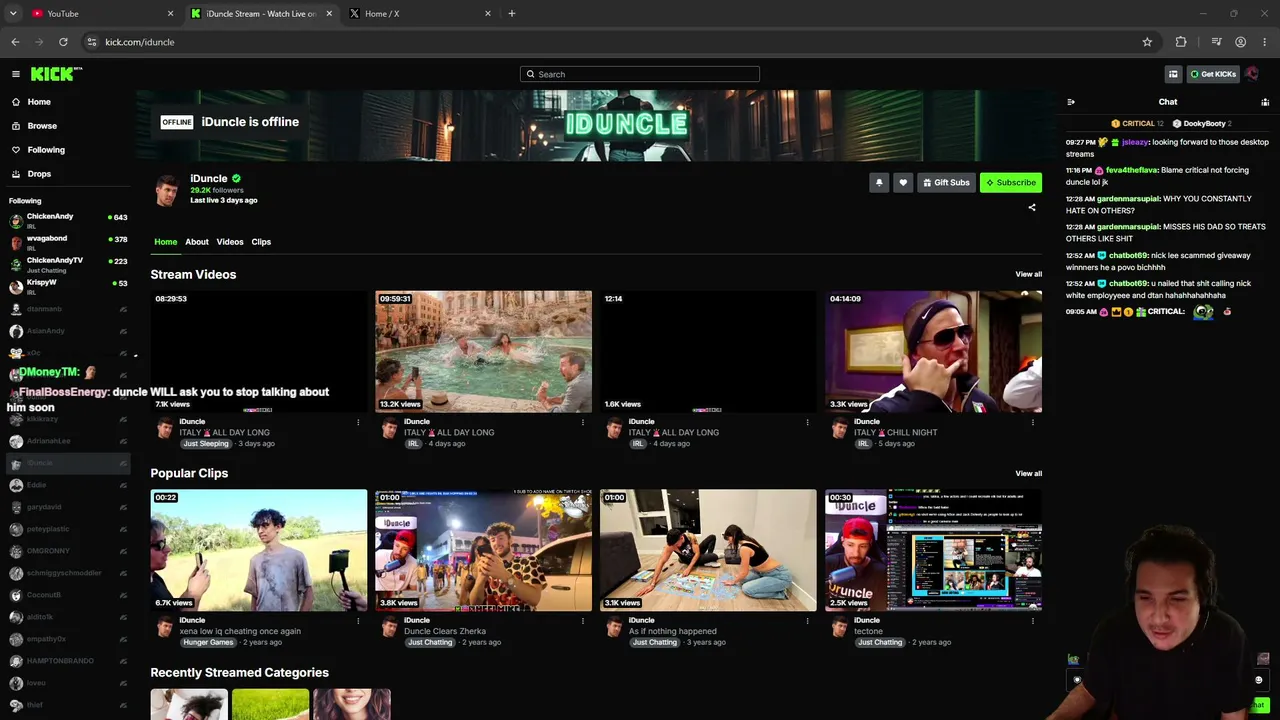This screenshot has height=720, width=1280.
Task: Open the 04:14:09 ITALY CHILL NIGHT video
Action: point(933,352)
